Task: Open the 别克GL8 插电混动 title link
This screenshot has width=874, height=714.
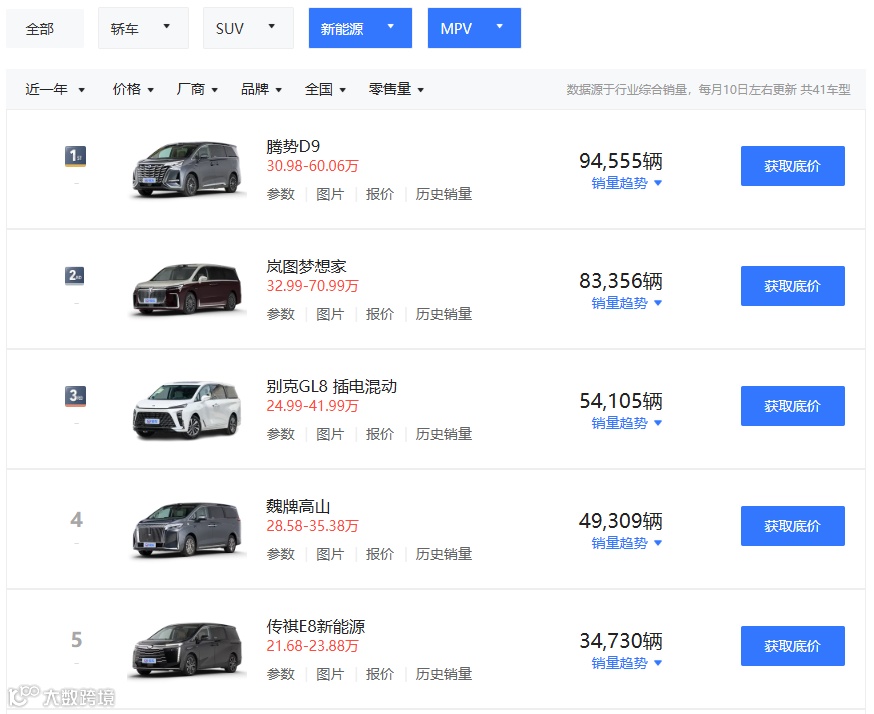Action: click(332, 386)
